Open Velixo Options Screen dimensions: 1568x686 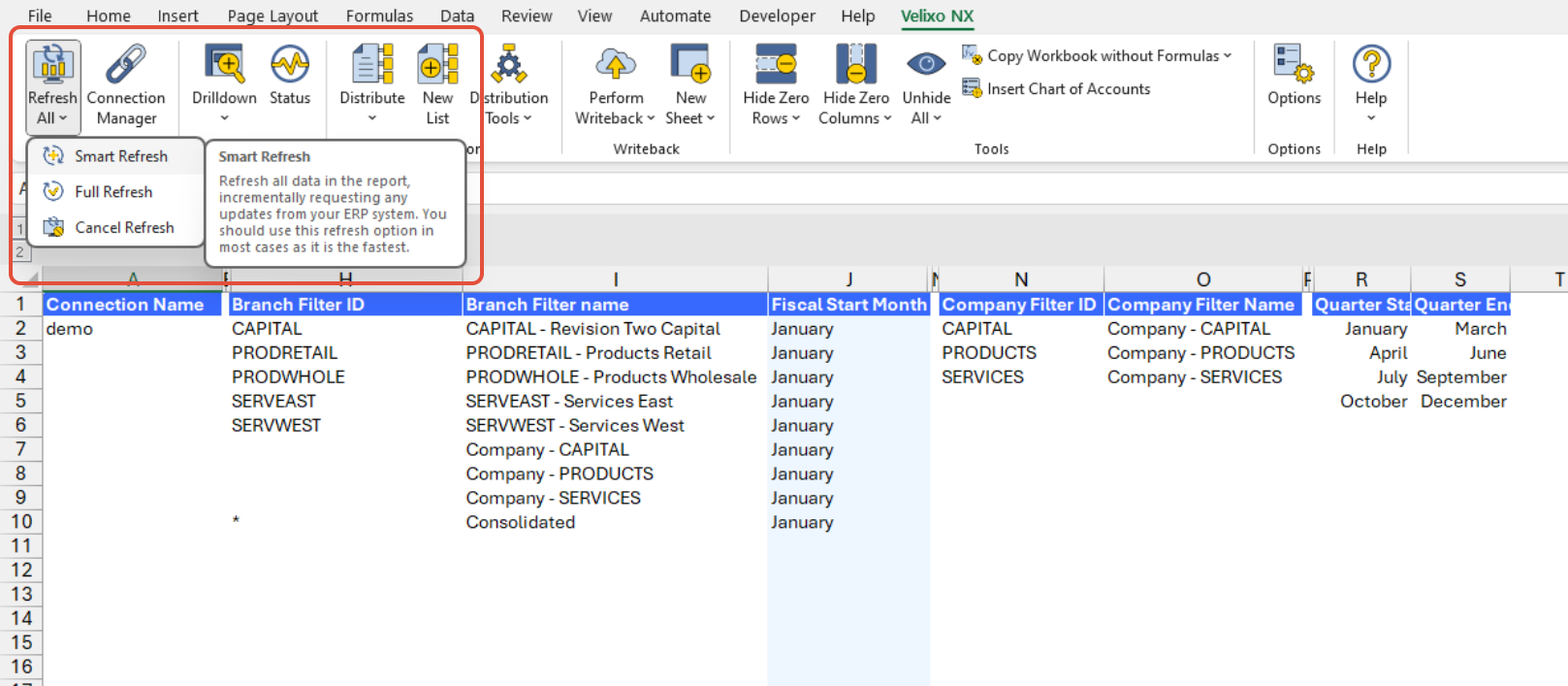tap(1294, 76)
